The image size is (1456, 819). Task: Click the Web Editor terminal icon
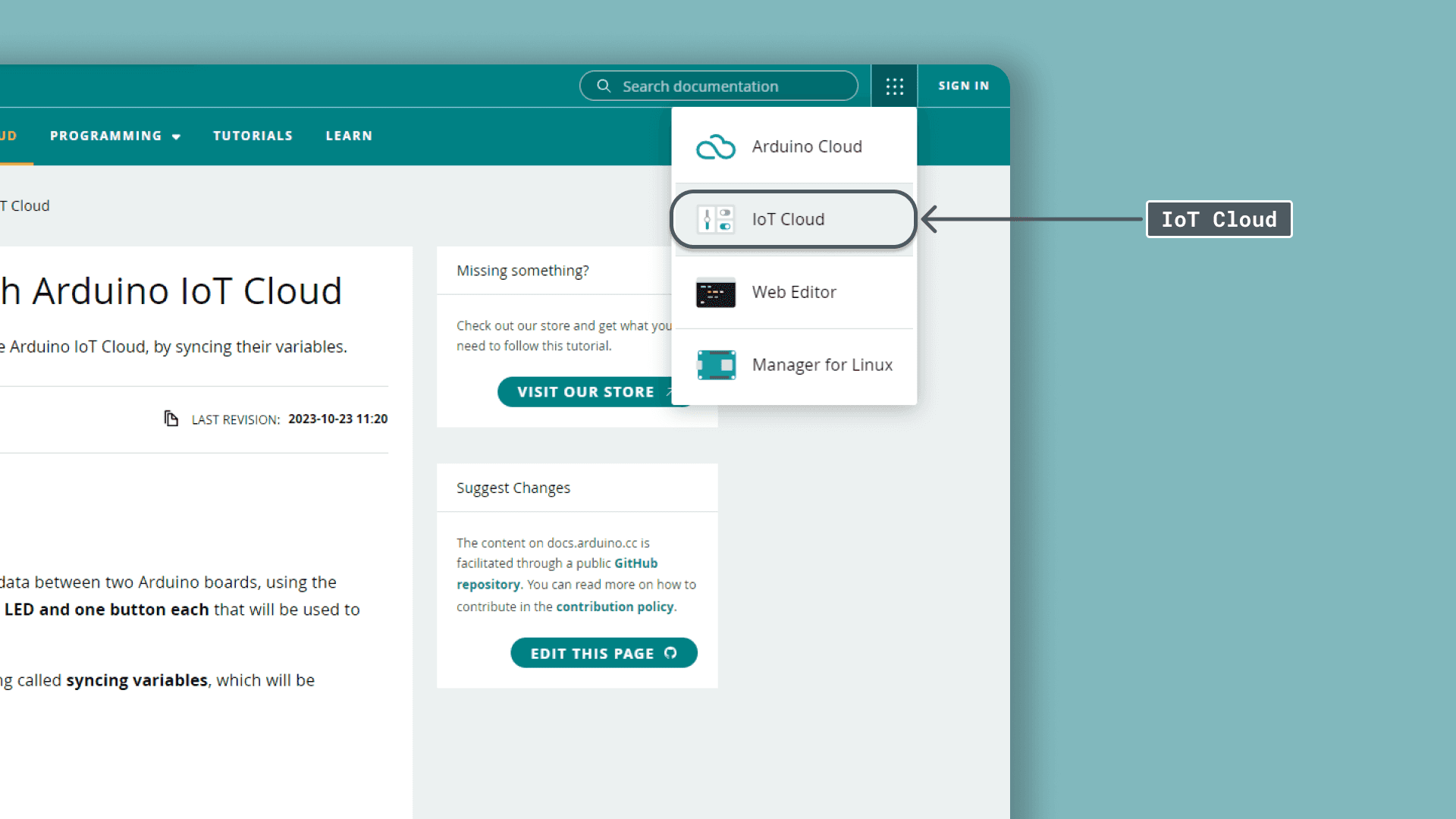[x=715, y=292]
